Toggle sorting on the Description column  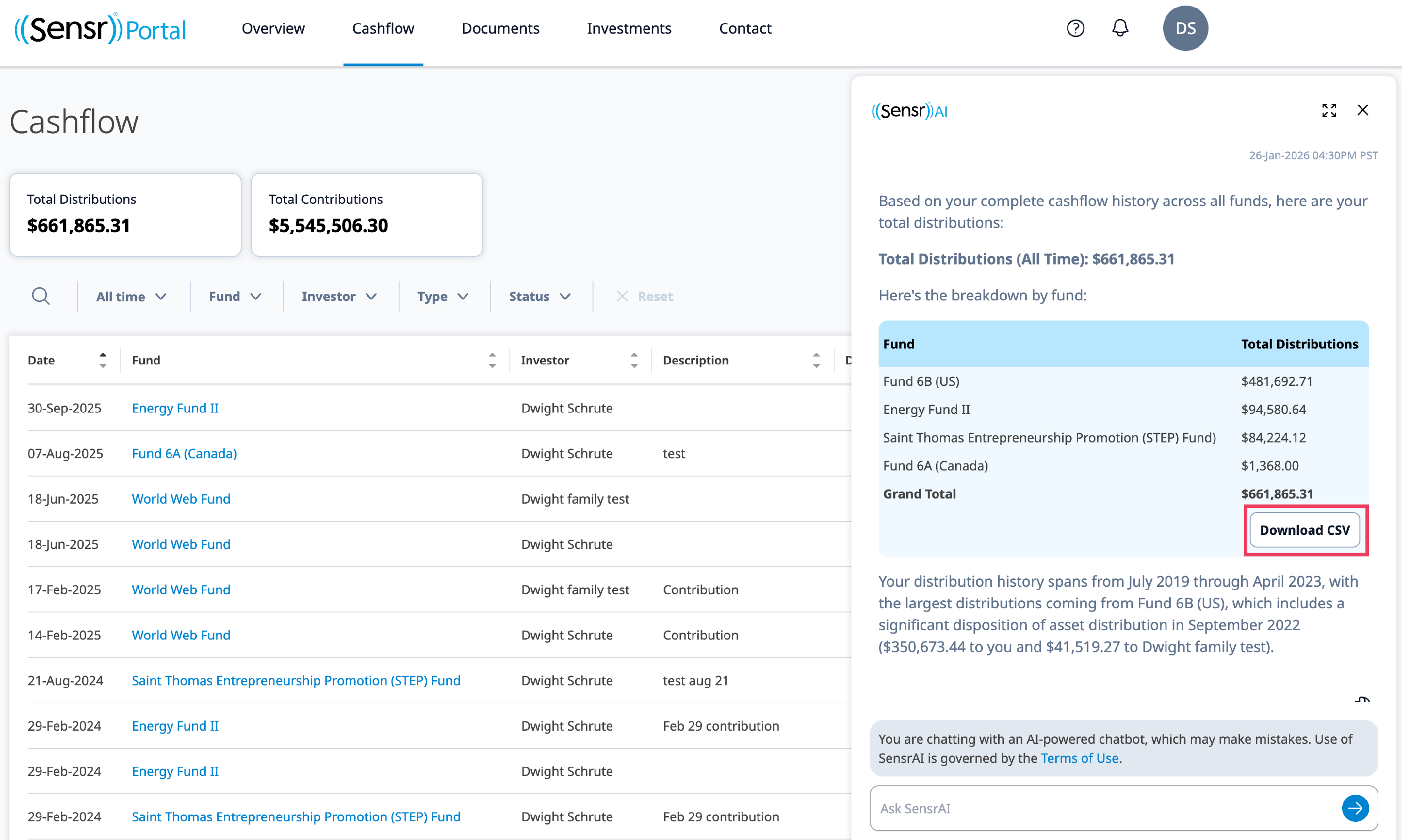[x=816, y=360]
